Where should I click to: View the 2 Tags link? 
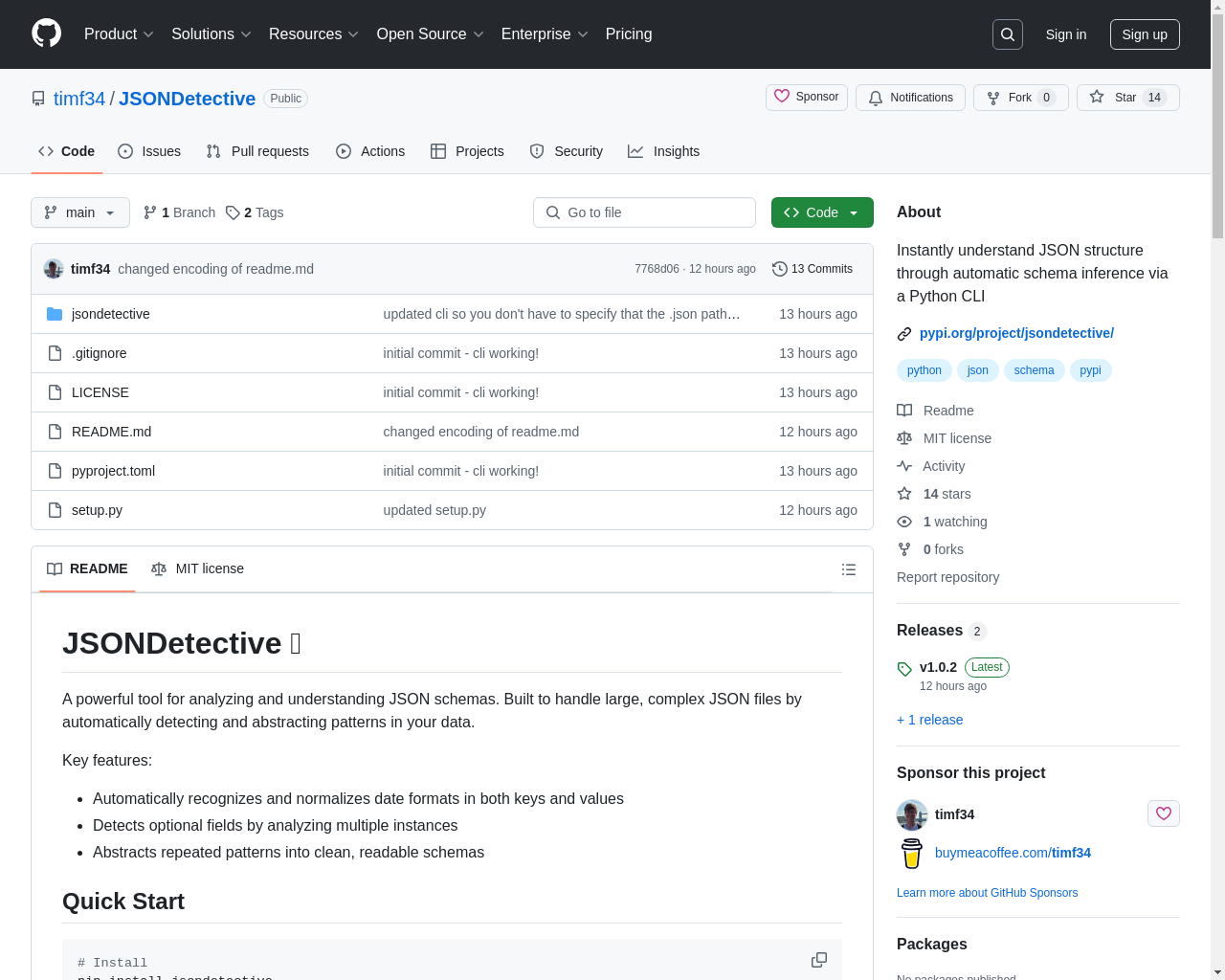point(255,212)
